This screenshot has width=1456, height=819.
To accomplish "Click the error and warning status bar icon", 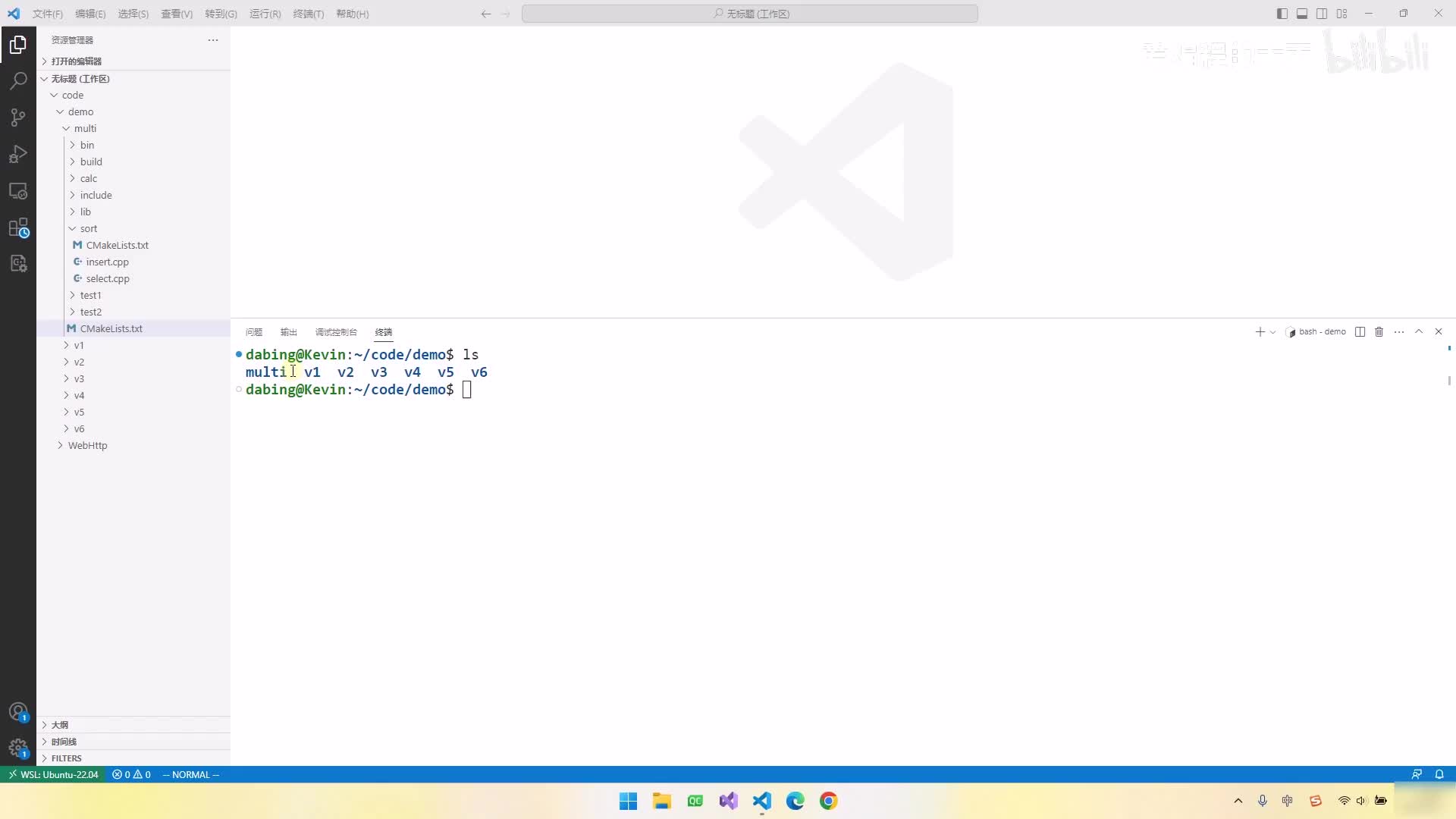I will click(x=130, y=775).
